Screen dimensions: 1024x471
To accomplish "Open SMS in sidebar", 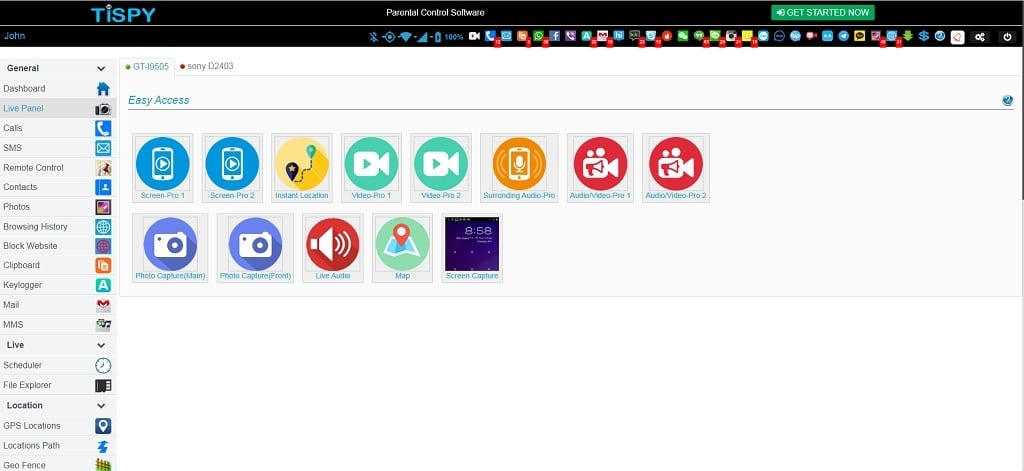I will (58, 148).
